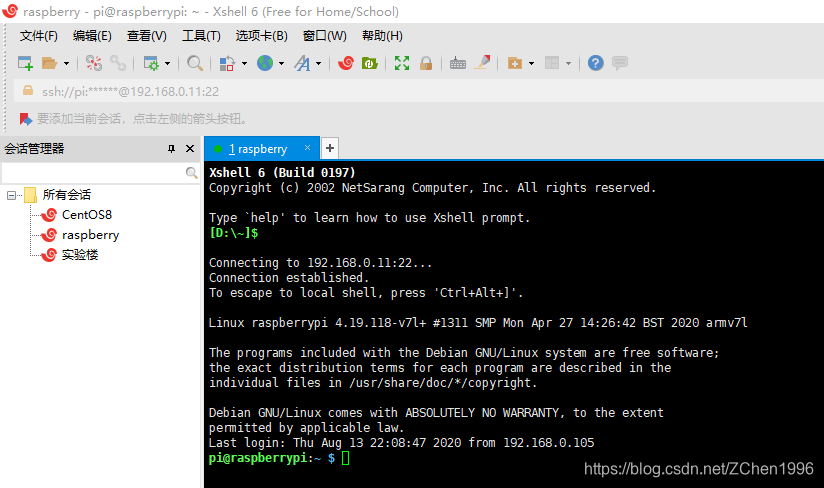Click the red Xshell swirl toolbar icon
This screenshot has width=824, height=488.
346,63
